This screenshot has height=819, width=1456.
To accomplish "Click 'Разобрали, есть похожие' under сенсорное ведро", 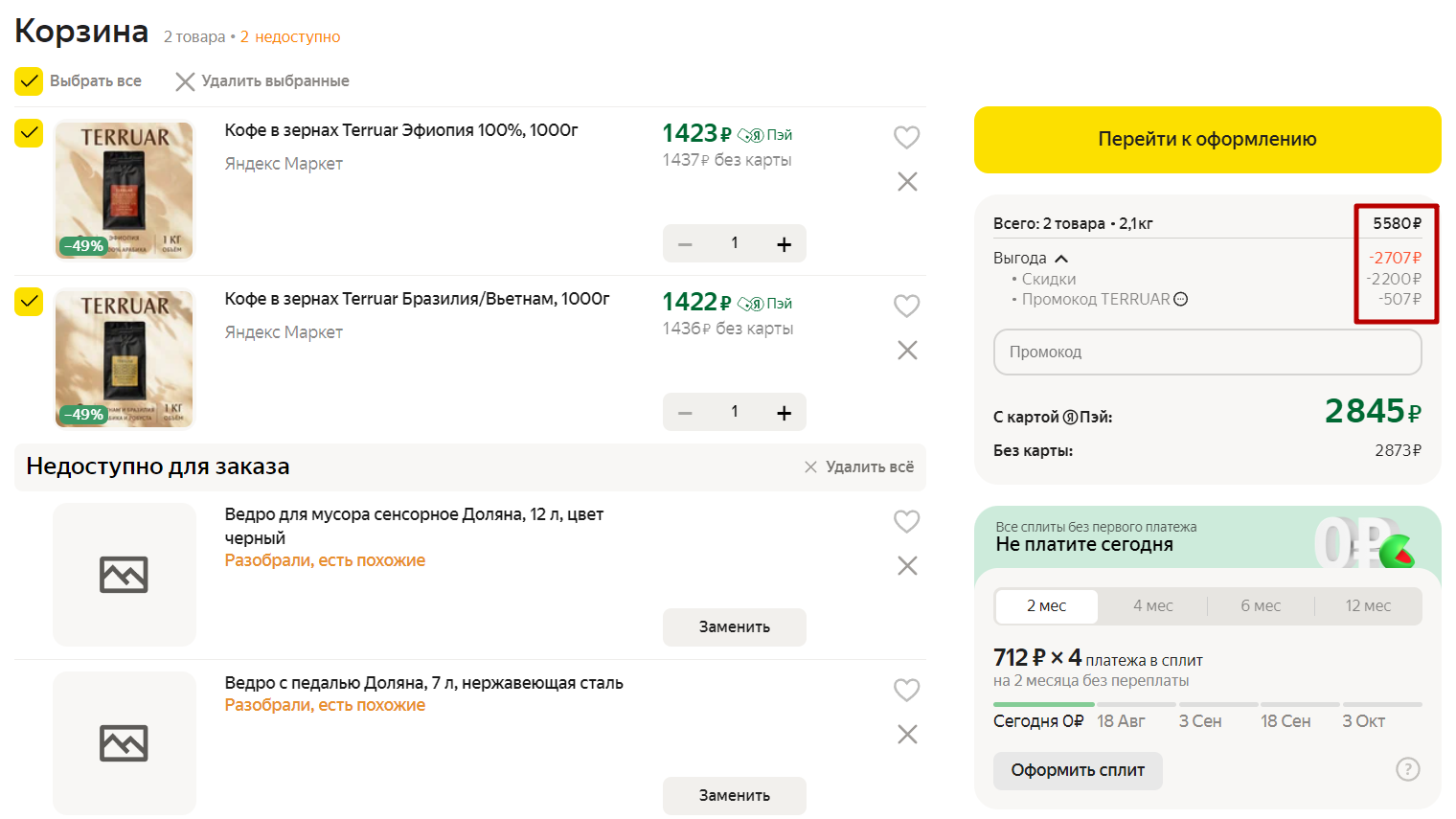I will point(325,560).
